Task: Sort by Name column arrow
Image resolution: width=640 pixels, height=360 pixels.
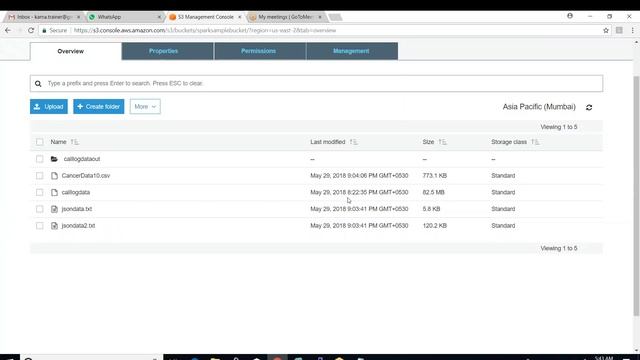Action: pos(74,142)
